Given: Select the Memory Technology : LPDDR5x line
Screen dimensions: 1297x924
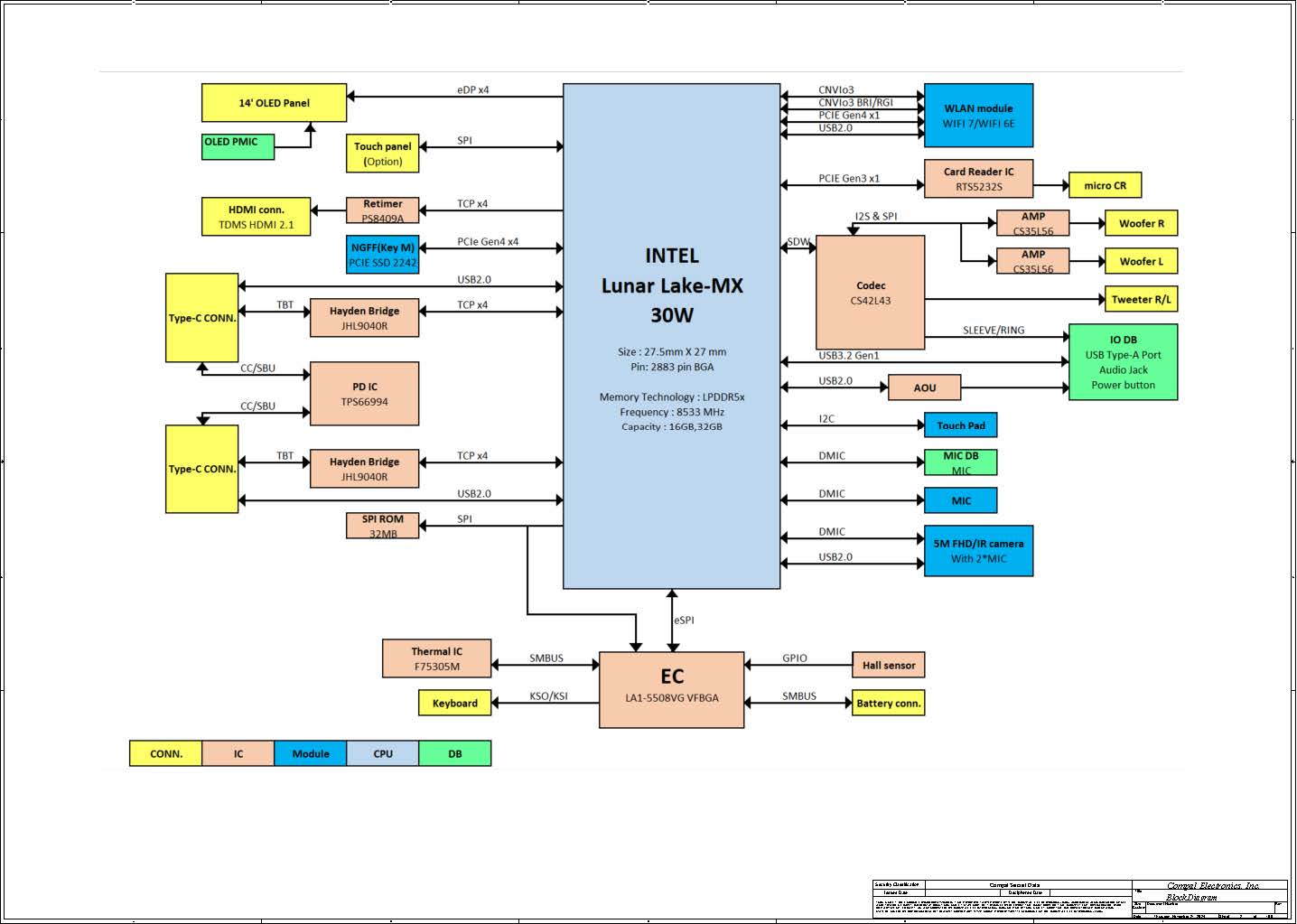Looking at the screenshot, I should (672, 397).
